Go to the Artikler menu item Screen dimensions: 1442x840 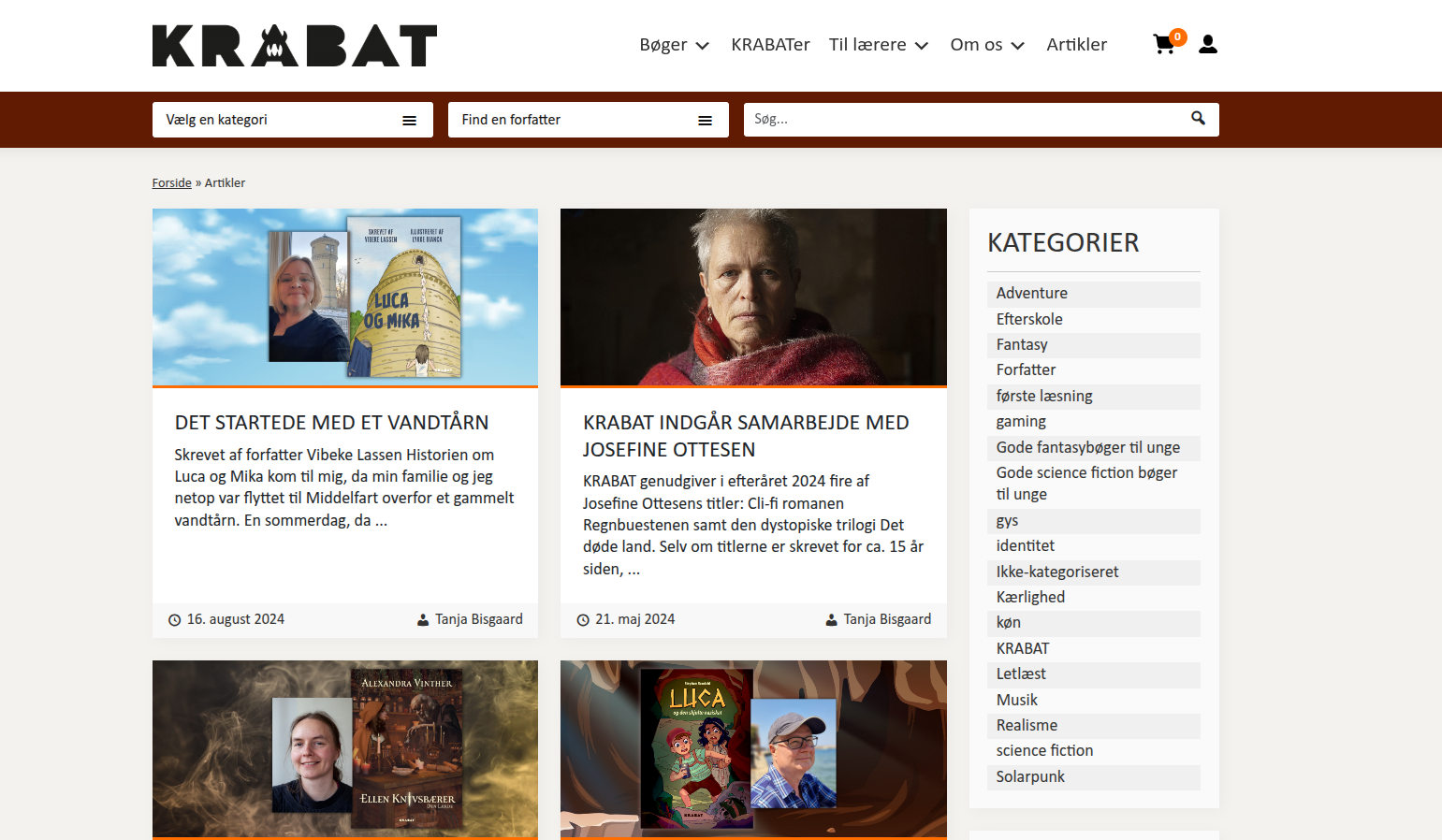tap(1076, 45)
